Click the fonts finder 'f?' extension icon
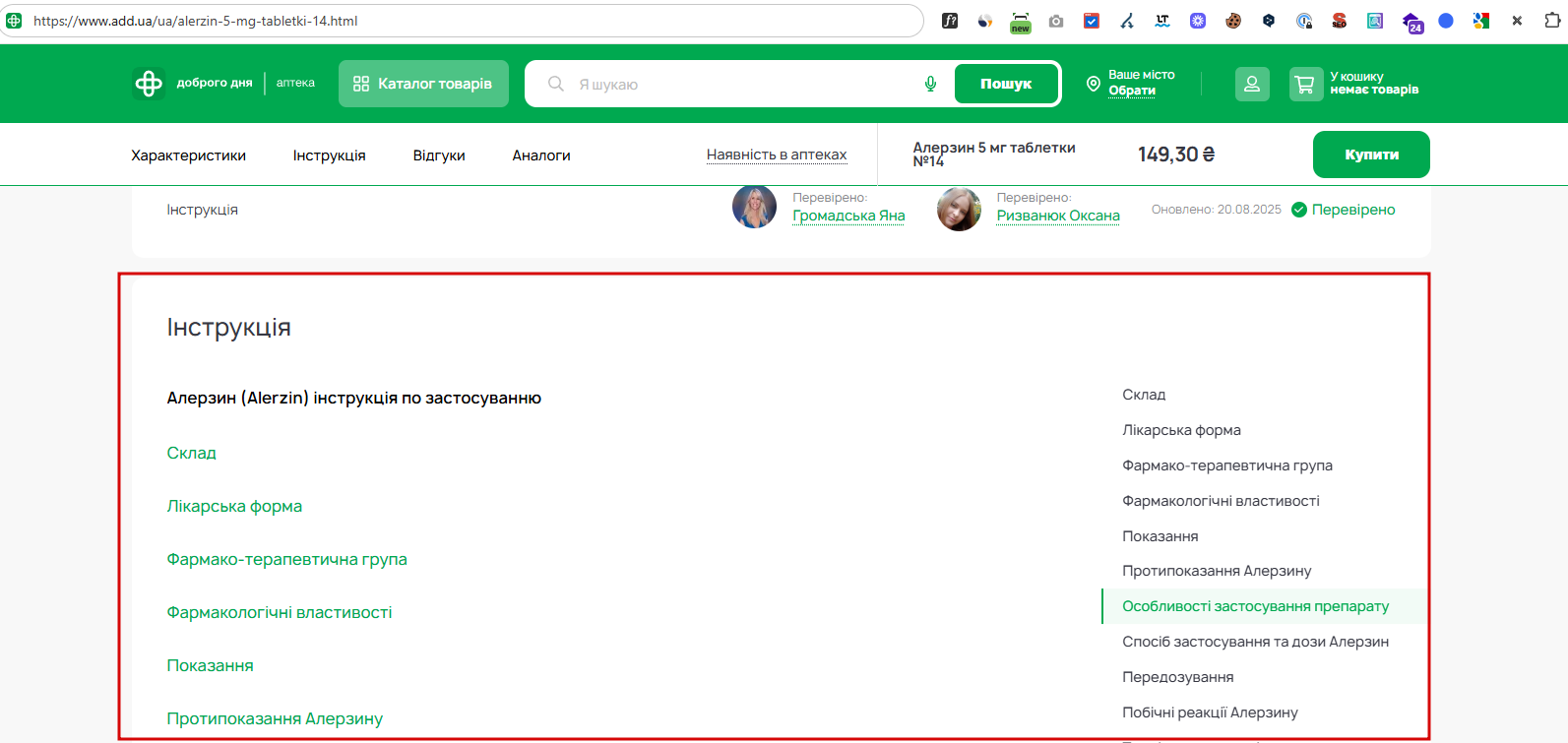The height and width of the screenshot is (743, 1568). 950,21
